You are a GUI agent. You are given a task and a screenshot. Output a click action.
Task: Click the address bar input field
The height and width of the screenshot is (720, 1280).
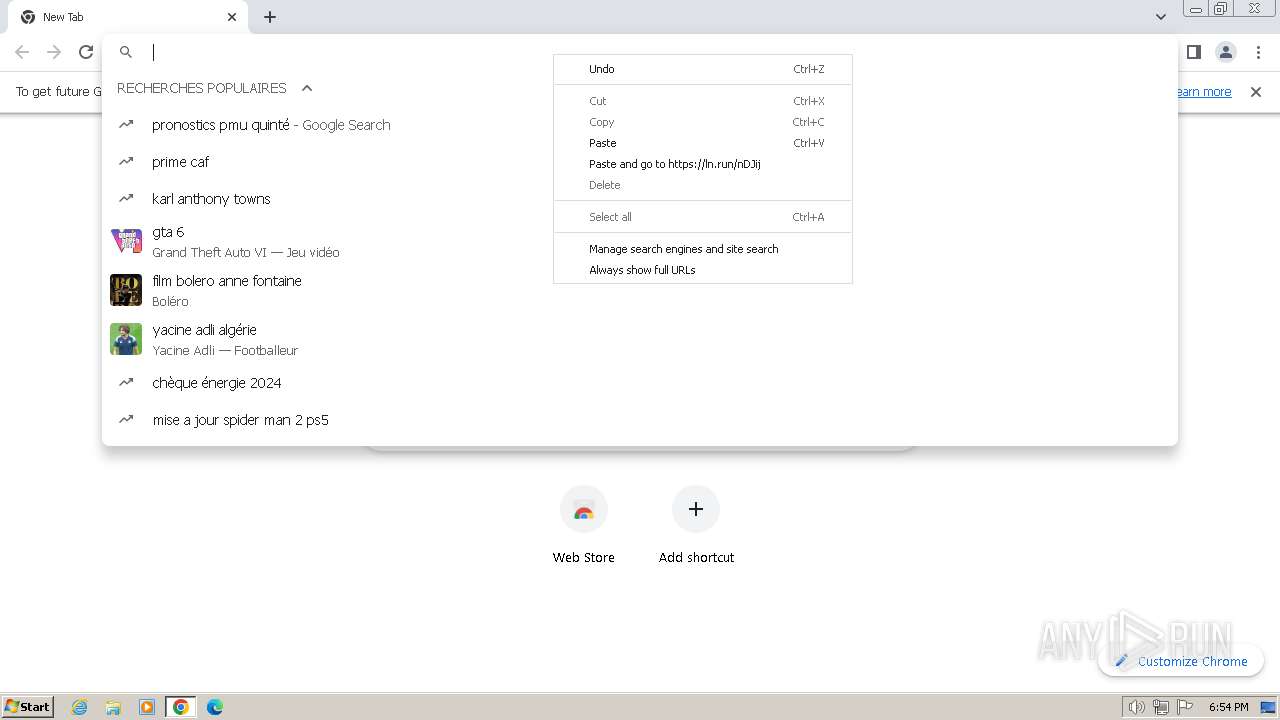[640, 52]
